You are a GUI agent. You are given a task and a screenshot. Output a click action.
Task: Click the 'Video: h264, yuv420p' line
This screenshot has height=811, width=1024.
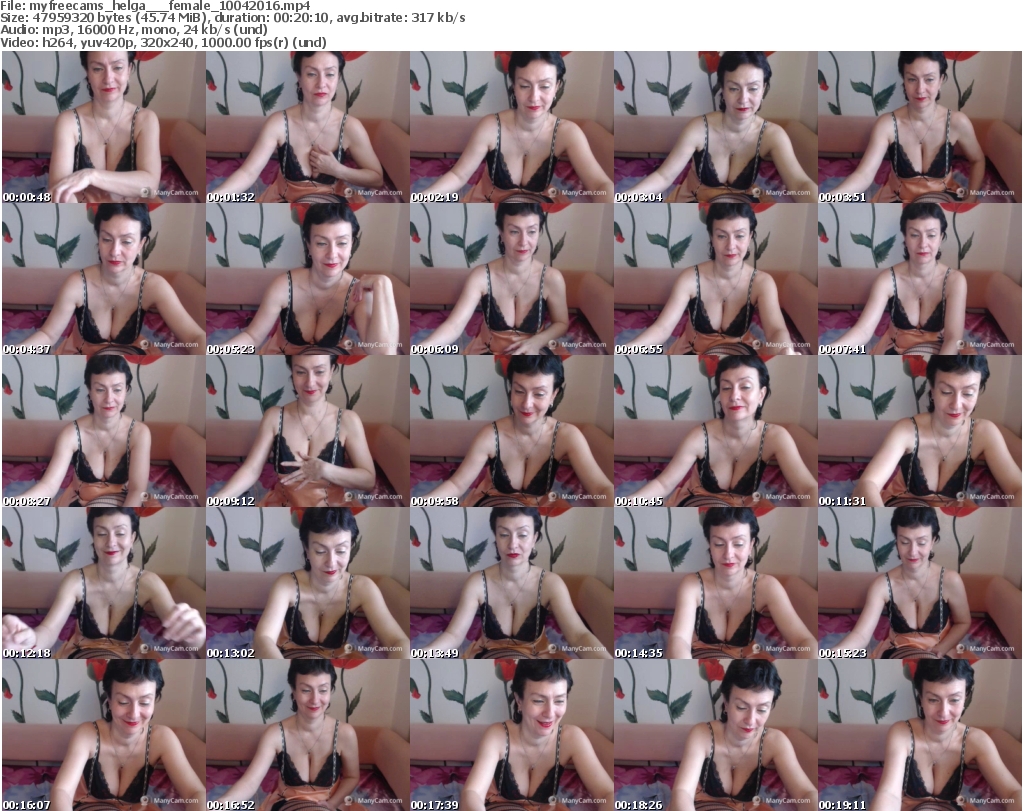[x=163, y=42]
